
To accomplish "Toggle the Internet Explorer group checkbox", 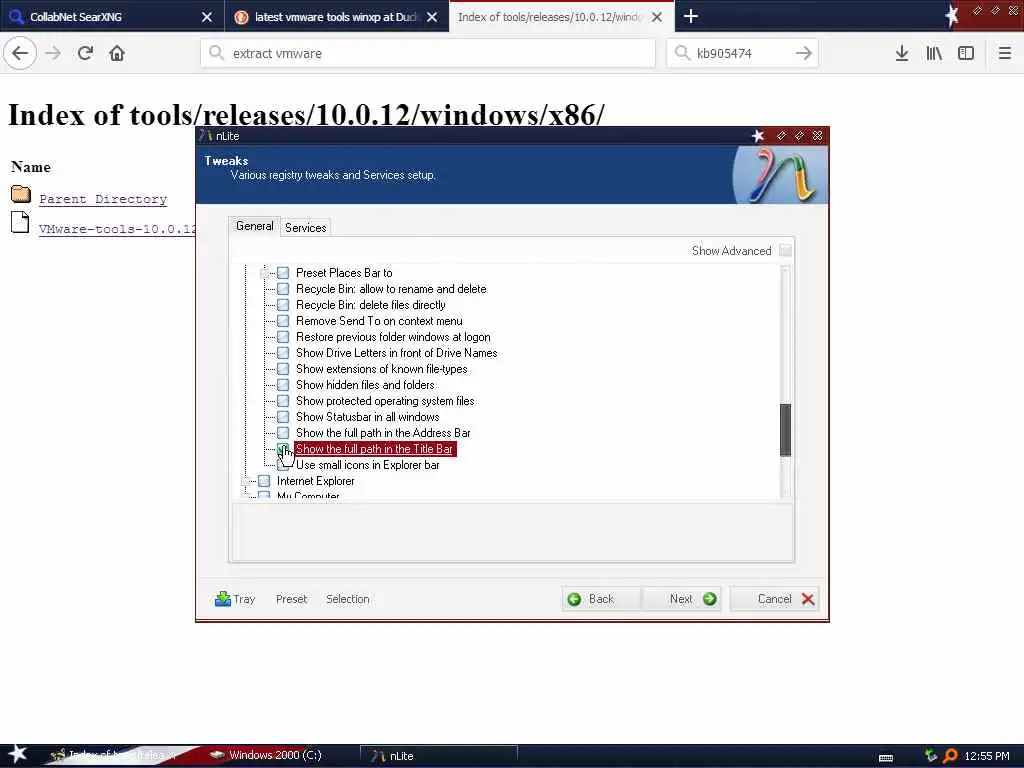I will coord(264,481).
